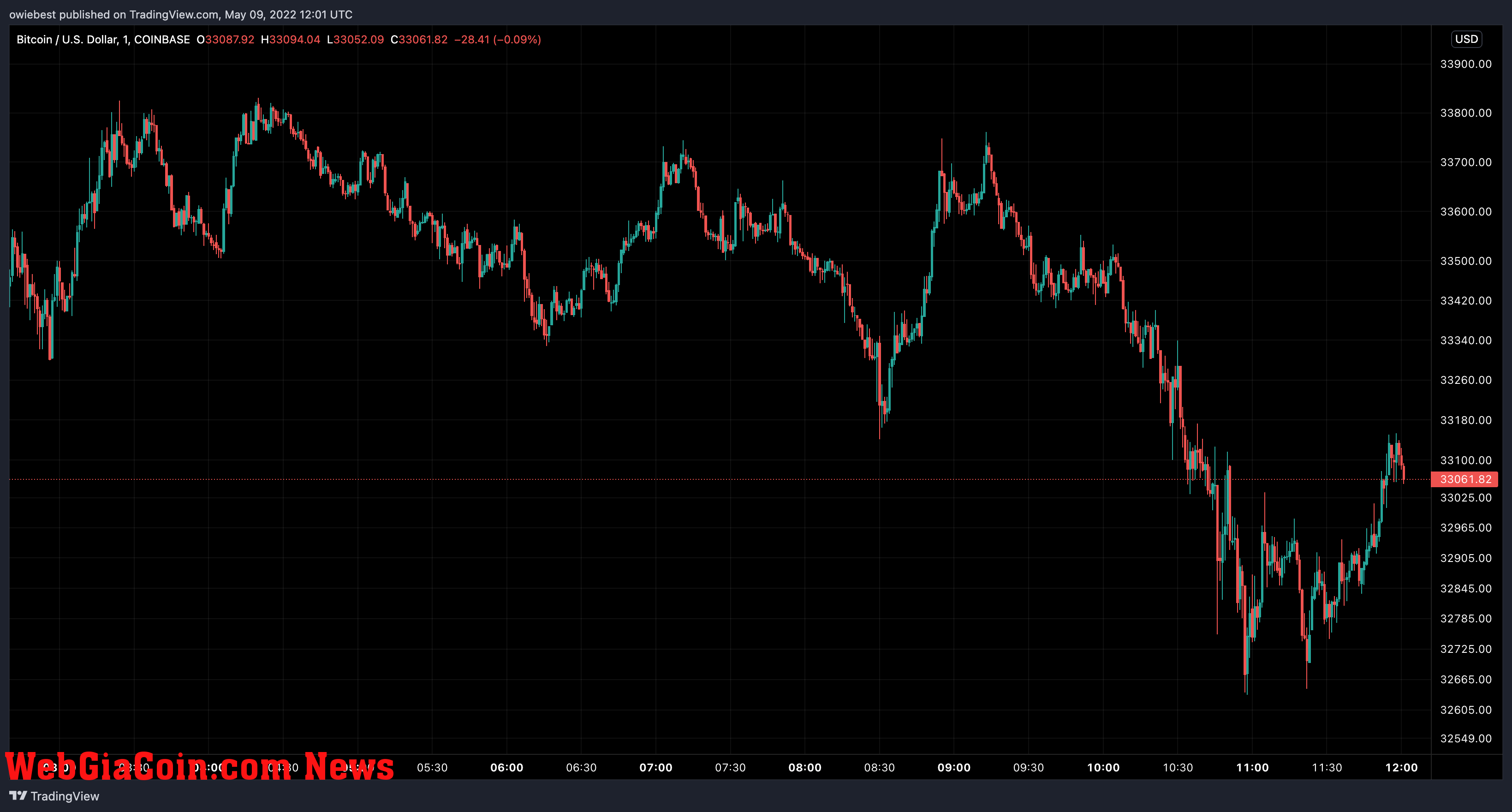Click the change value −28.41 (−0.09%)
This screenshot has width=1512, height=812.
click(498, 39)
